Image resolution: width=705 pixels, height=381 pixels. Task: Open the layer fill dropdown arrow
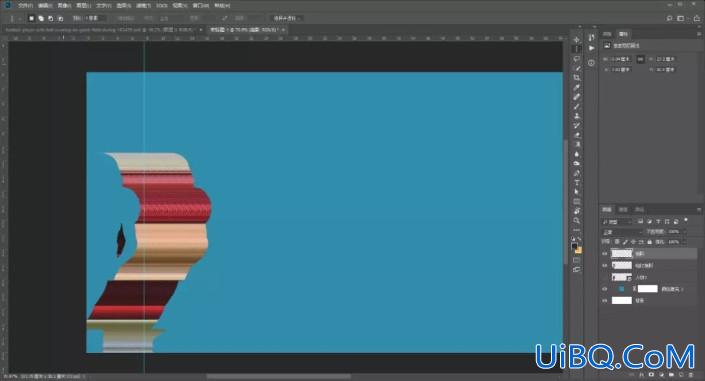tap(685, 242)
